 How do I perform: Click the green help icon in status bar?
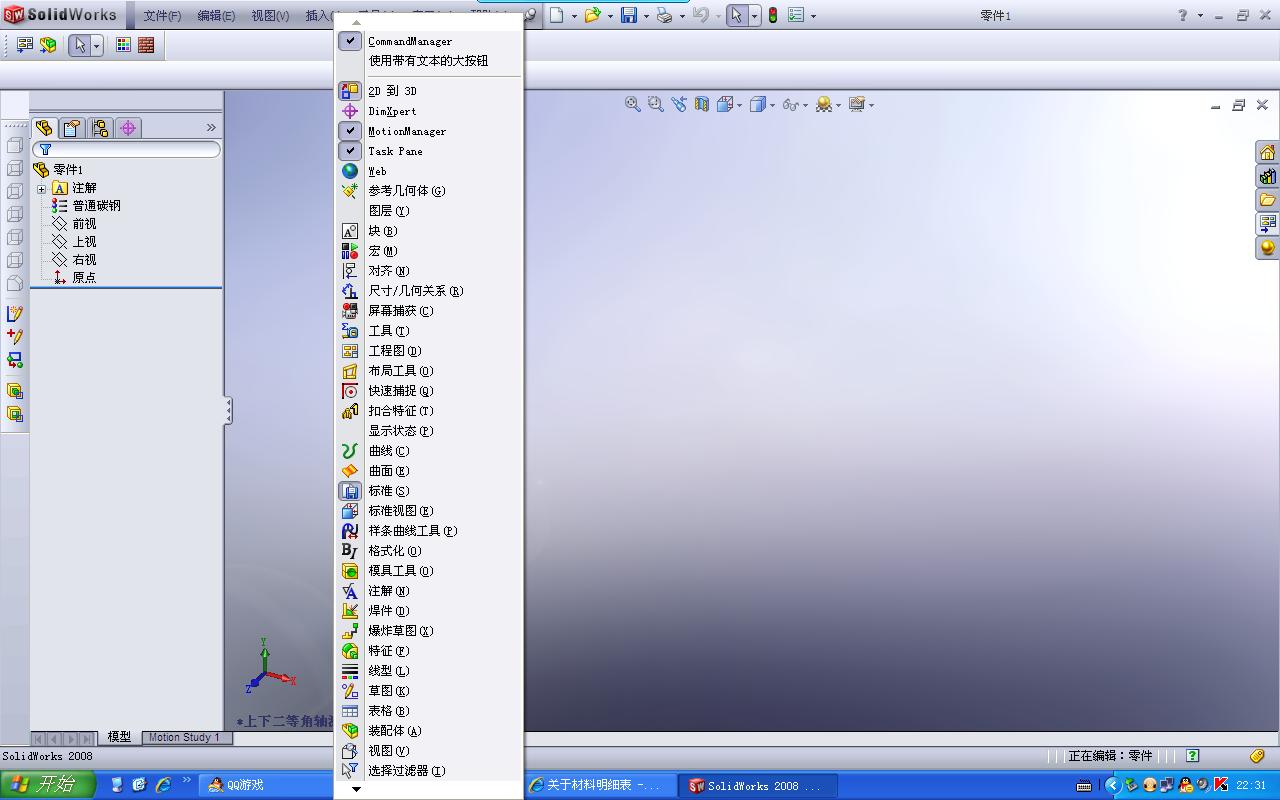pyautogui.click(x=1192, y=756)
